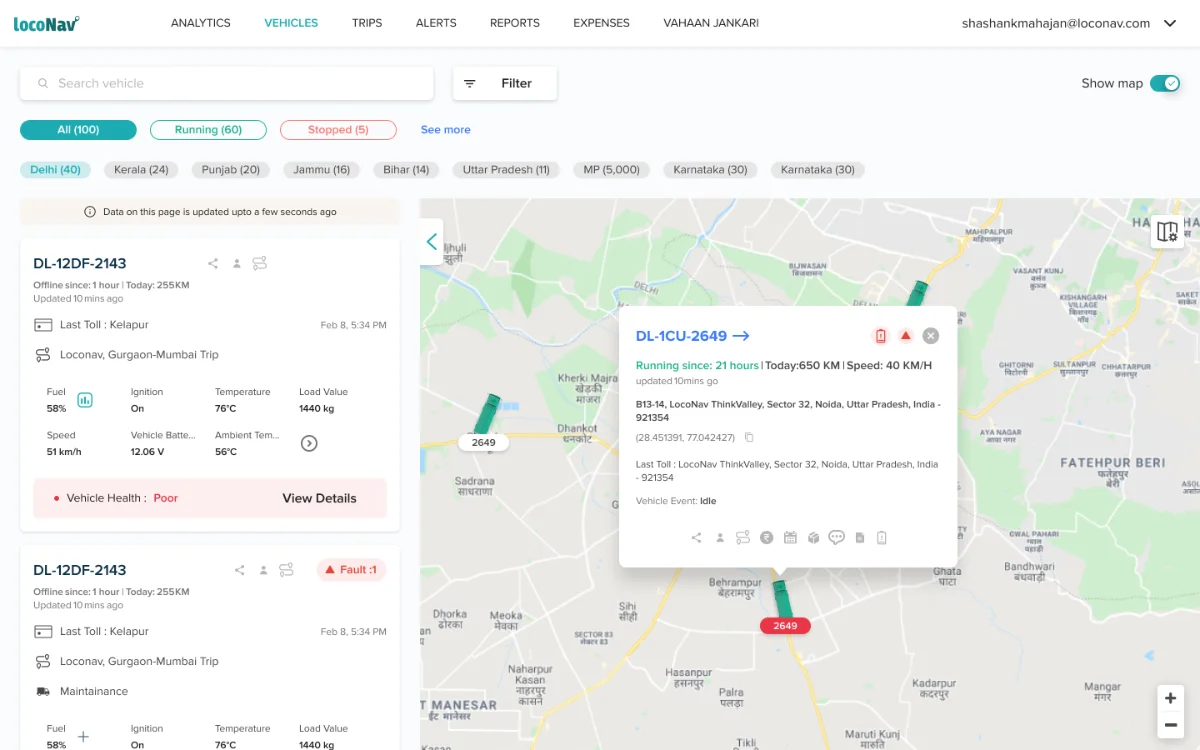
Task: Click route icon next to Fault :1 badge
Action: tap(287, 570)
